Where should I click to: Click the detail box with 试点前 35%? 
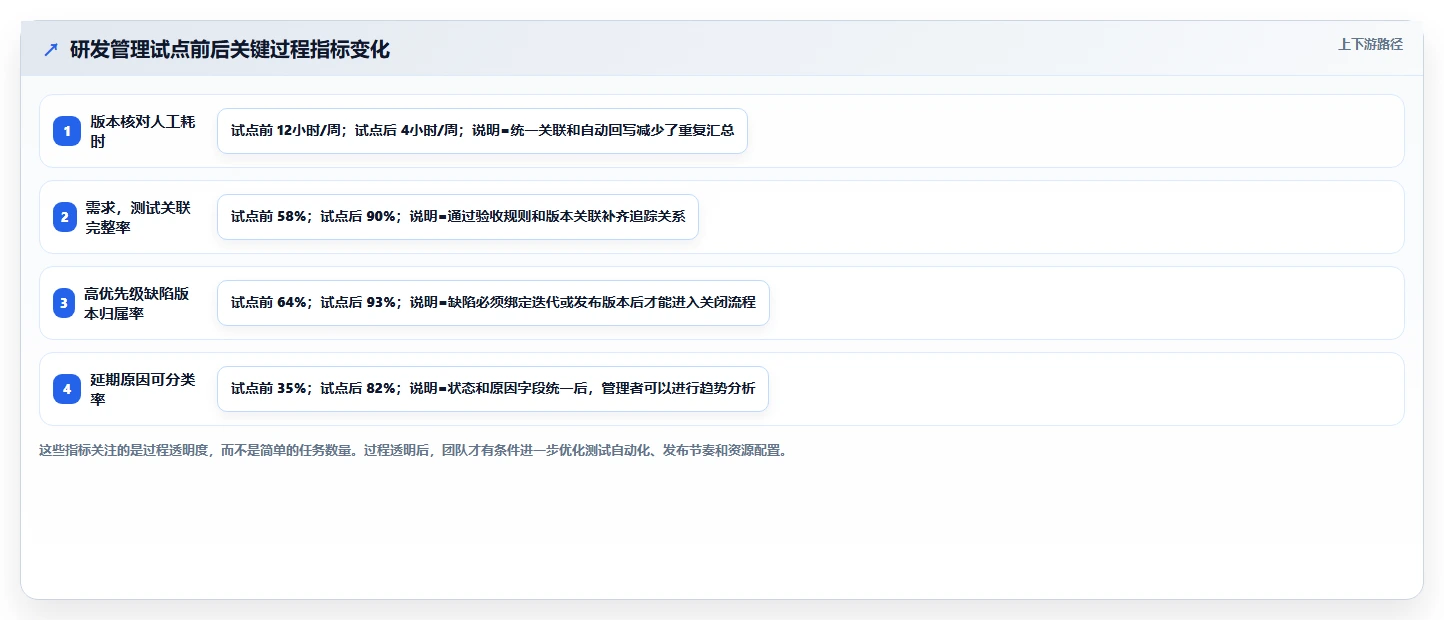(493, 389)
